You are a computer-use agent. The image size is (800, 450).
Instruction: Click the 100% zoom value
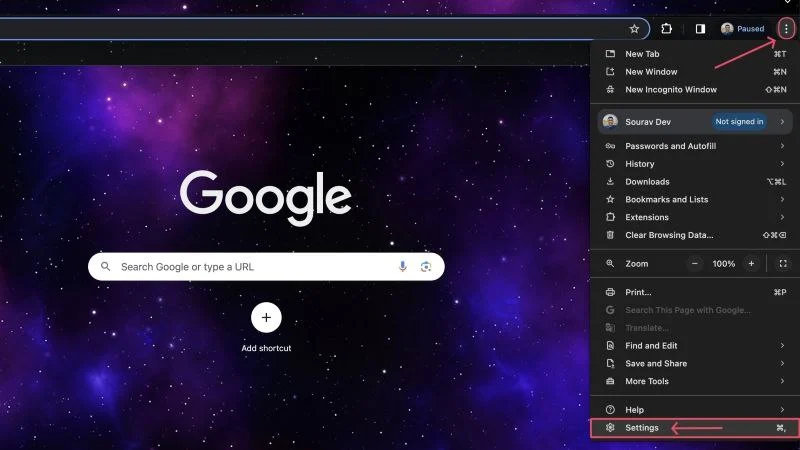pyautogui.click(x=723, y=264)
